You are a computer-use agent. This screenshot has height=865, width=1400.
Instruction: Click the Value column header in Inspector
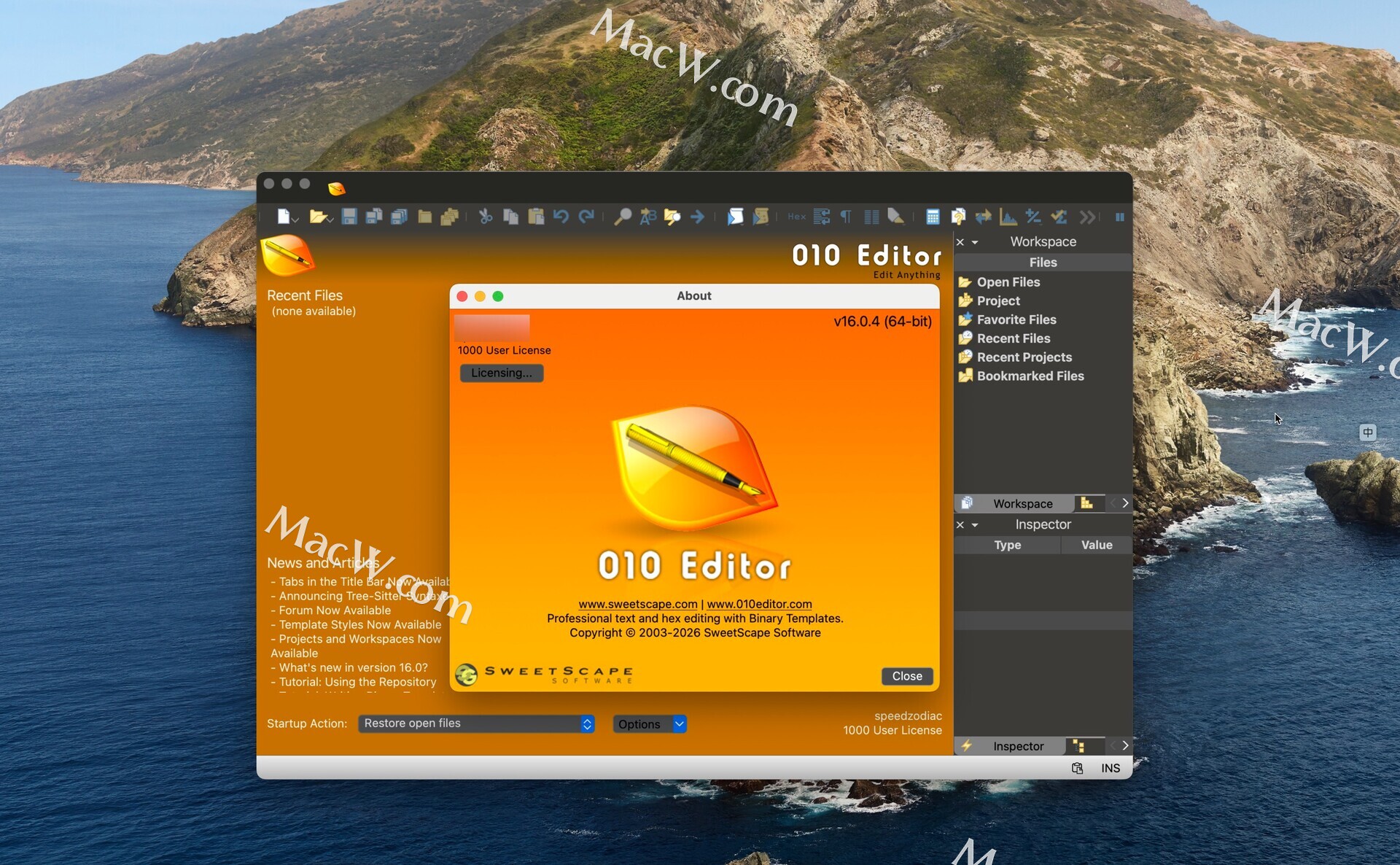coord(1097,545)
